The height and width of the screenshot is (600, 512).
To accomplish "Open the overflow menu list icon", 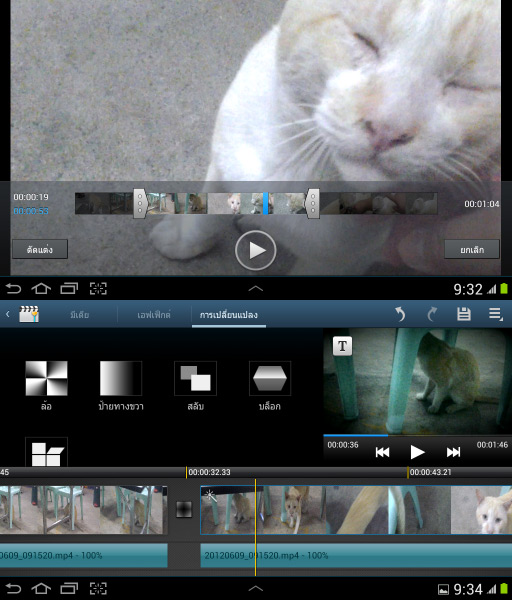I will point(496,314).
